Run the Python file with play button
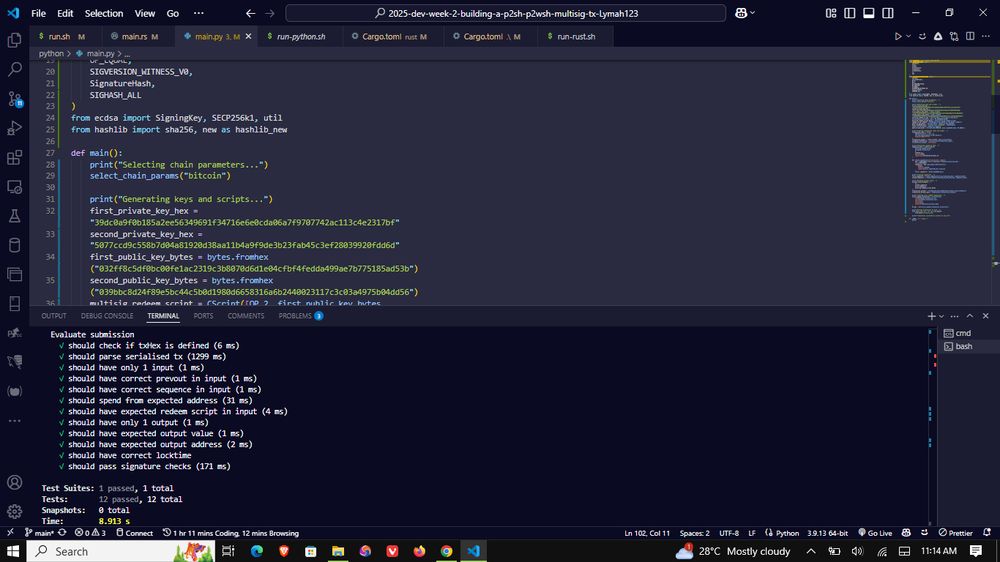1000x562 pixels. click(x=897, y=36)
